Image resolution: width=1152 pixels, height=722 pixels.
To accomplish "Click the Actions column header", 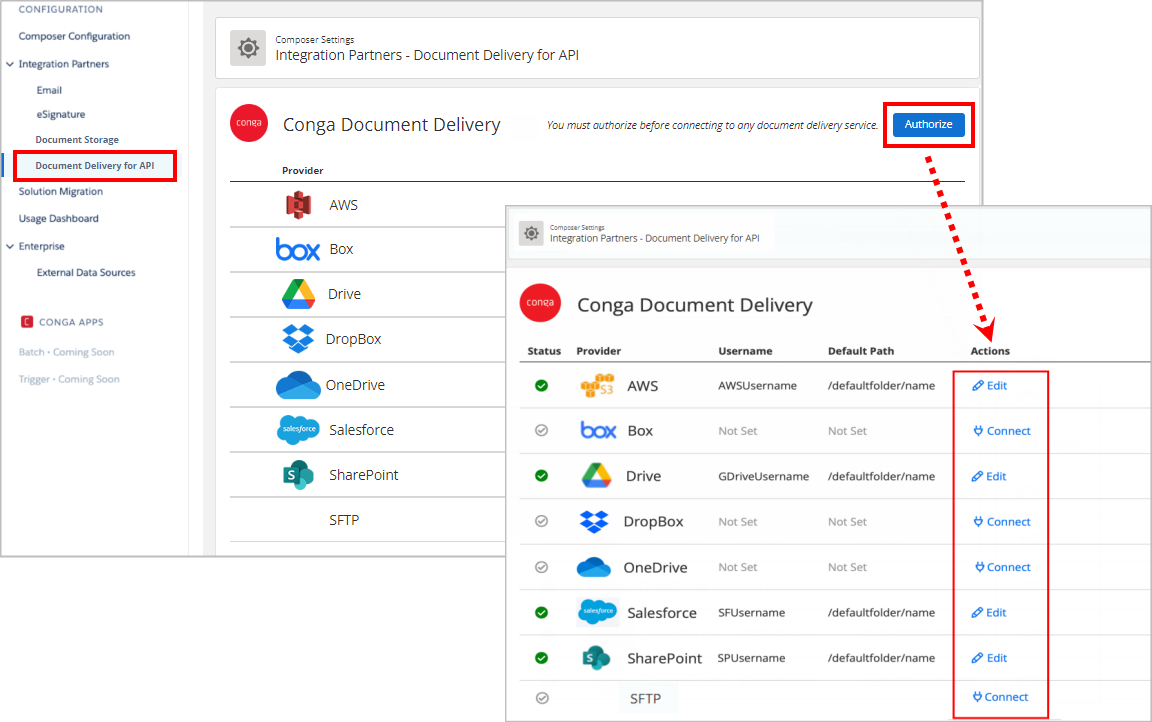I will tap(990, 351).
